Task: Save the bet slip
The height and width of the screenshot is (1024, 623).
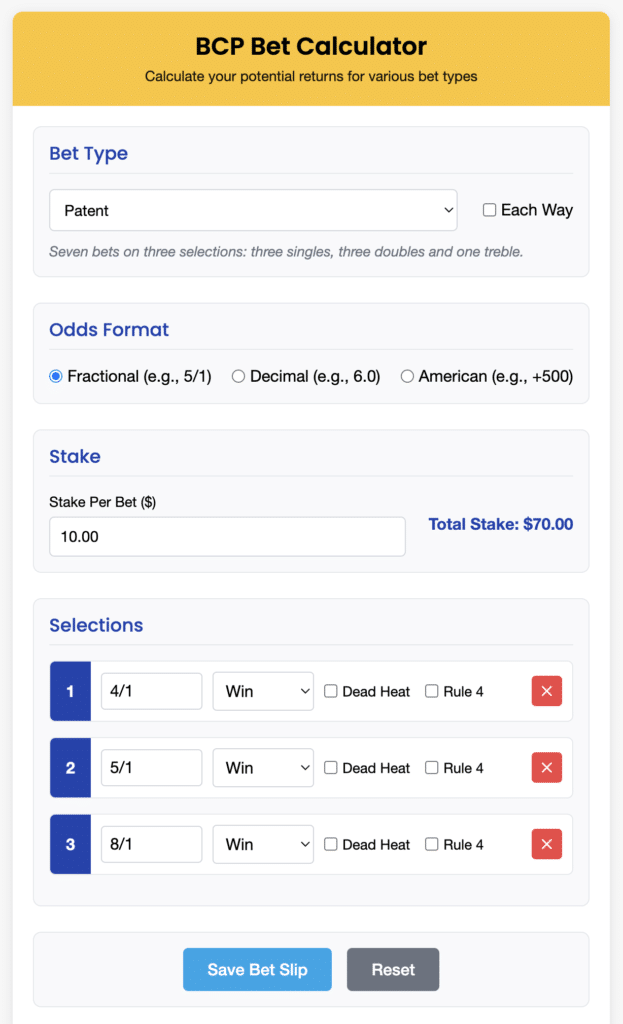Action: click(257, 969)
